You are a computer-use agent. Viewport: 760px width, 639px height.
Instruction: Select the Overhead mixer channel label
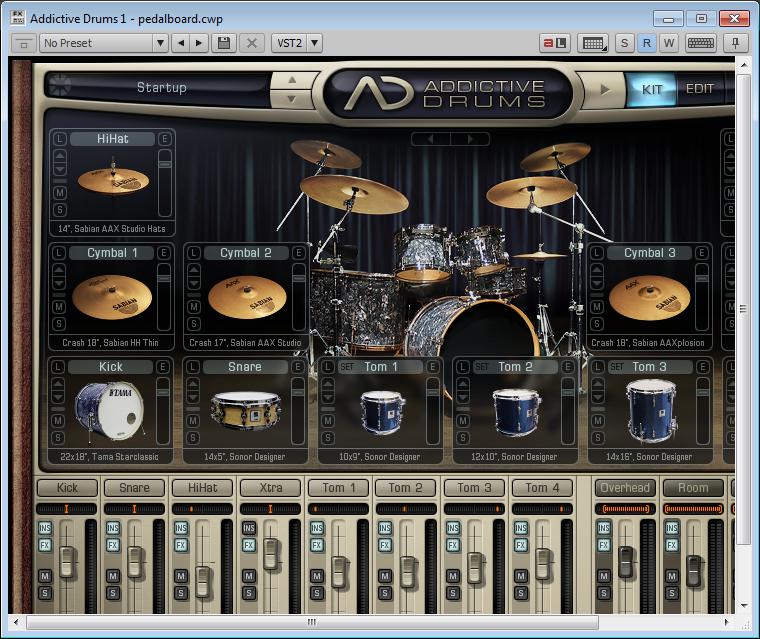click(x=625, y=488)
